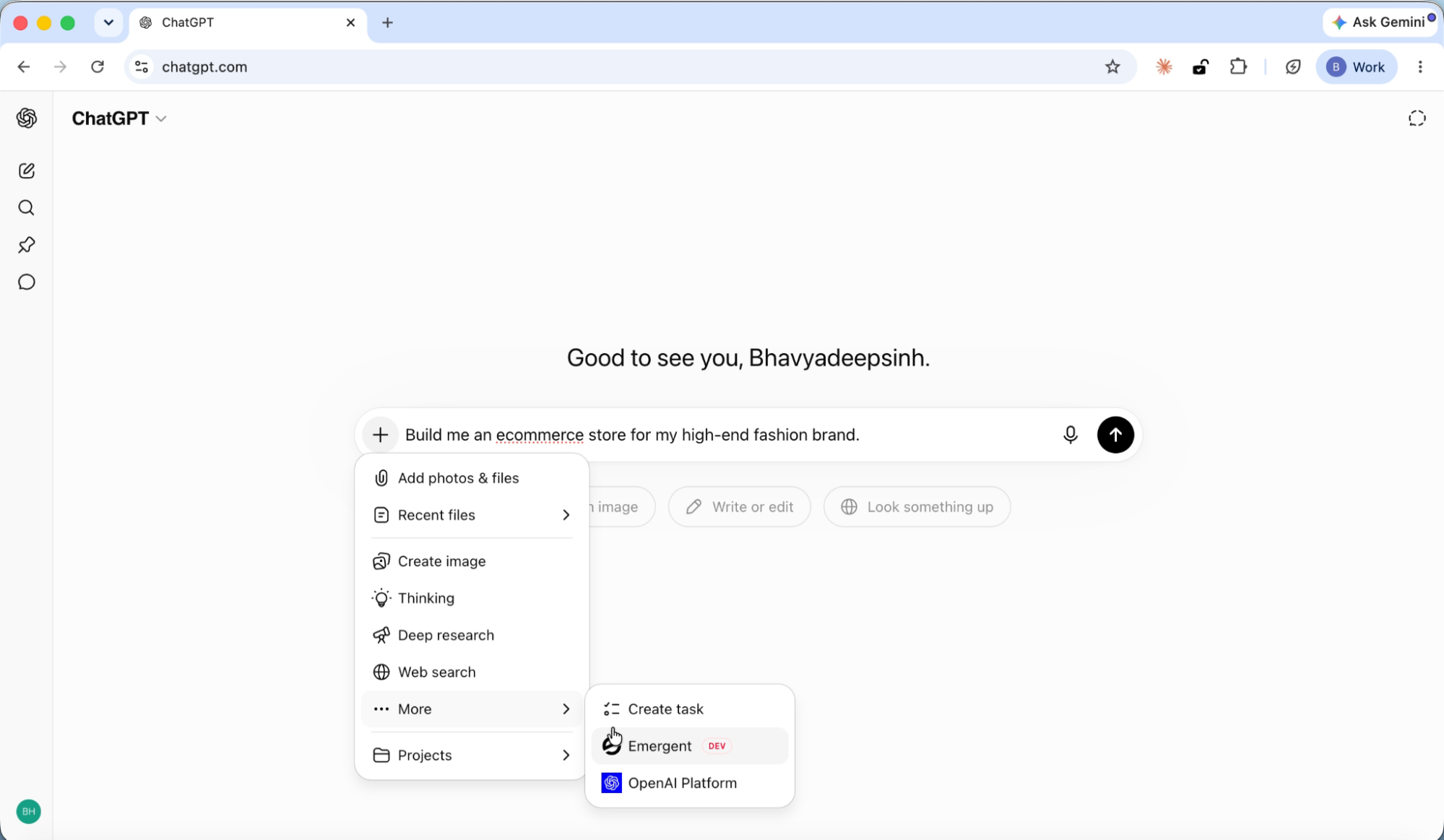Click the partially hidden image suggestion chip
The image size is (1444, 840).
(x=621, y=507)
